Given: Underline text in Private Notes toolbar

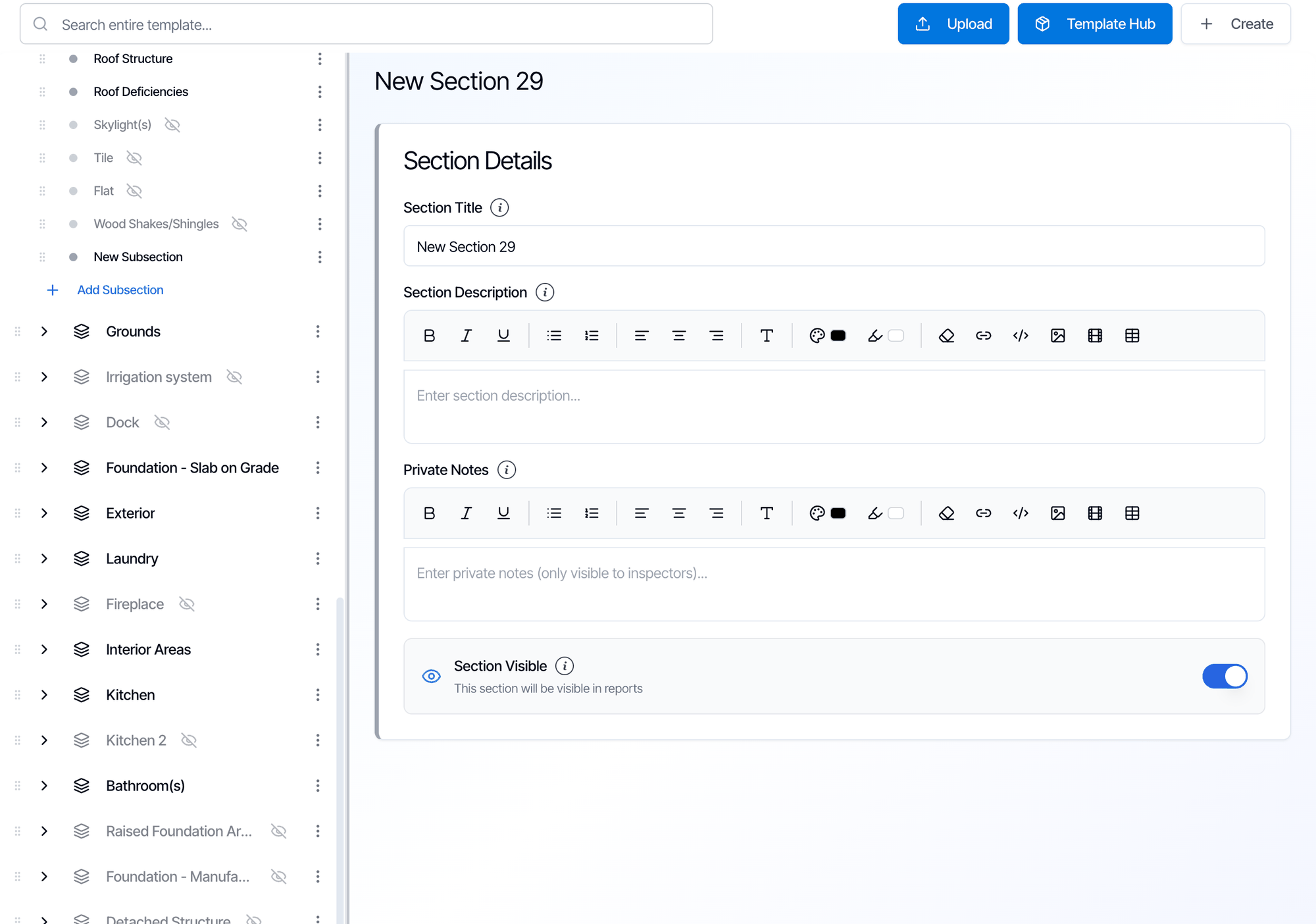Looking at the screenshot, I should click(503, 513).
